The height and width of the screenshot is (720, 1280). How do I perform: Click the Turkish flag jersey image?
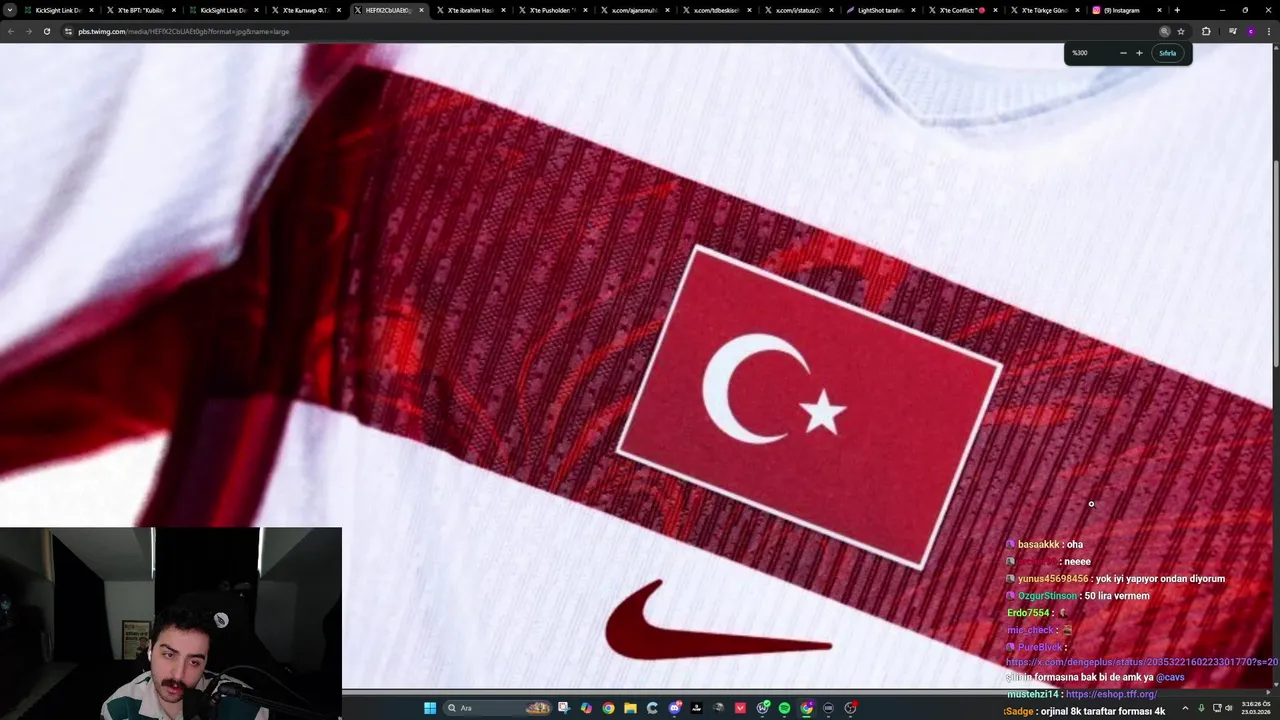click(809, 405)
